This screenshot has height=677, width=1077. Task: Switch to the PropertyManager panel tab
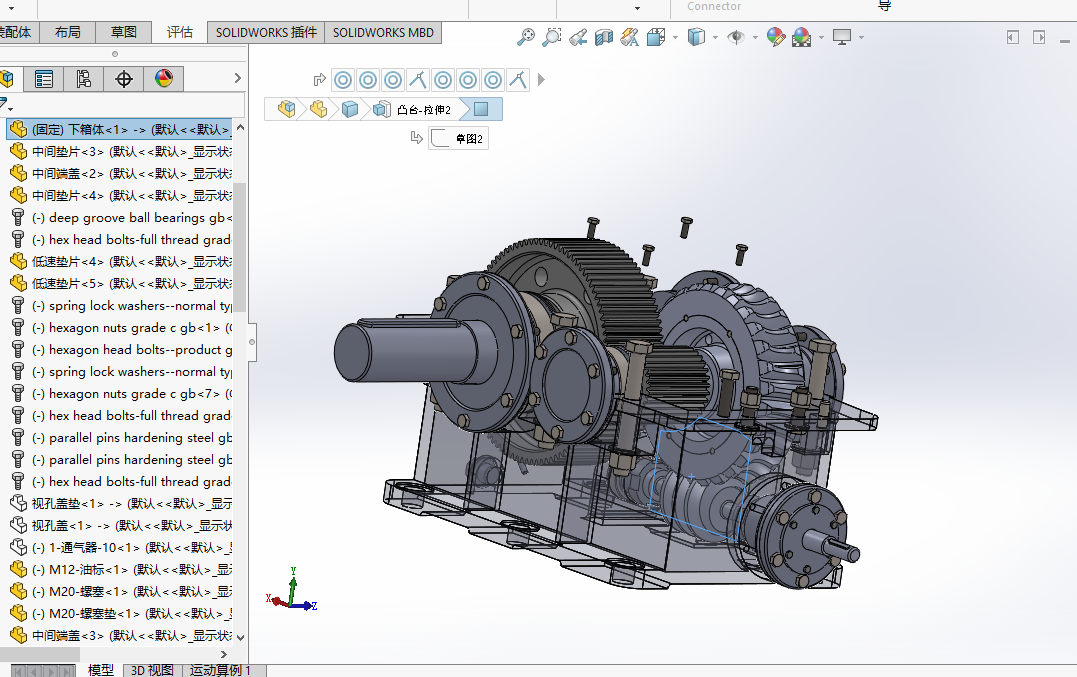pyautogui.click(x=44, y=79)
